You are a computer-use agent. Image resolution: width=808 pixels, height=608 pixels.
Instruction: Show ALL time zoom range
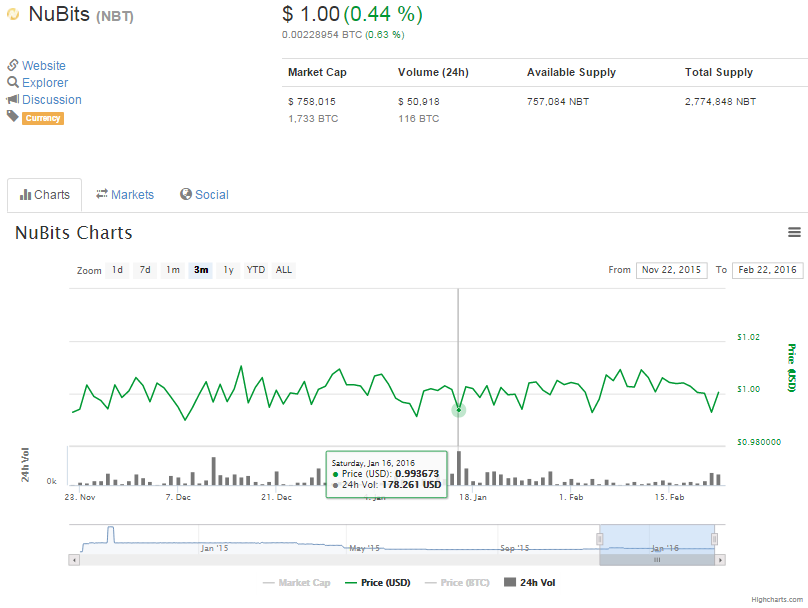click(x=283, y=270)
